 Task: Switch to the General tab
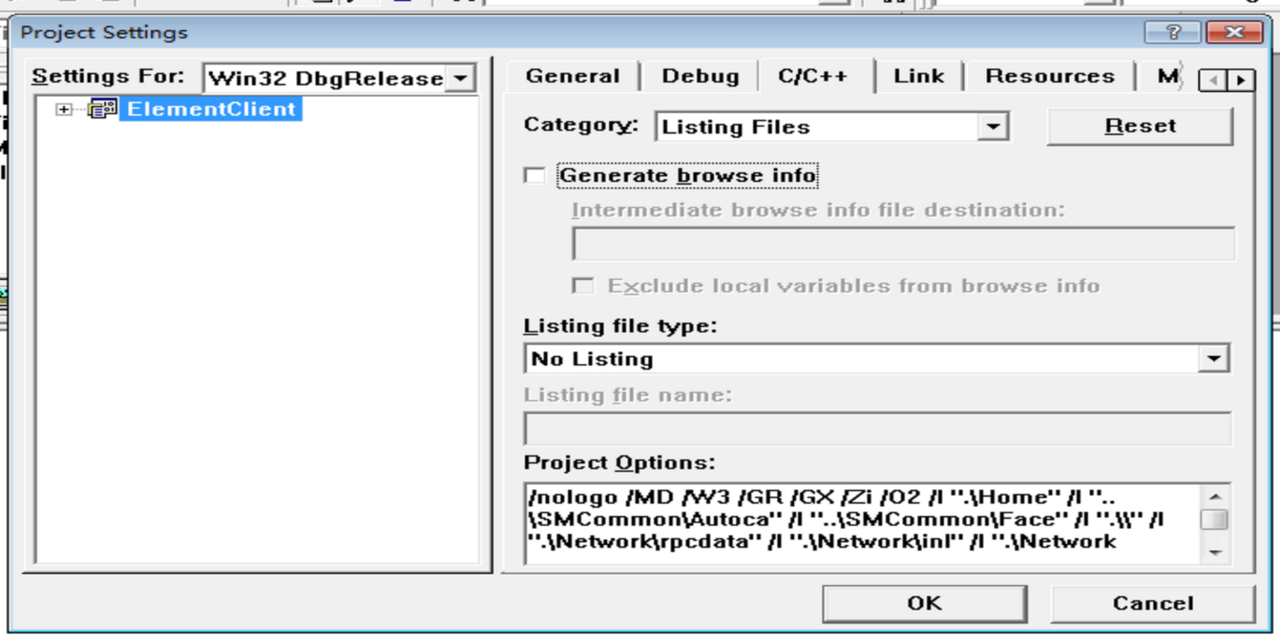(x=573, y=76)
